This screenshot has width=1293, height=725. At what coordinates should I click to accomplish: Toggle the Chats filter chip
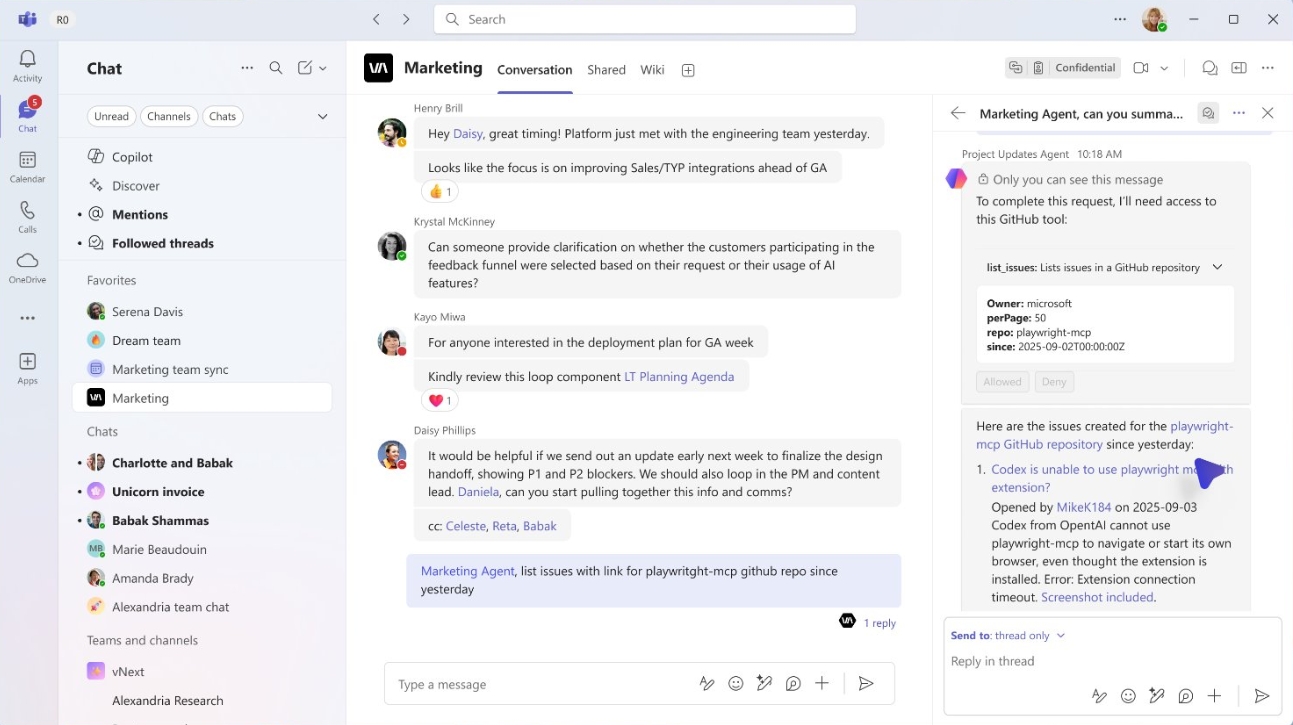coord(223,116)
